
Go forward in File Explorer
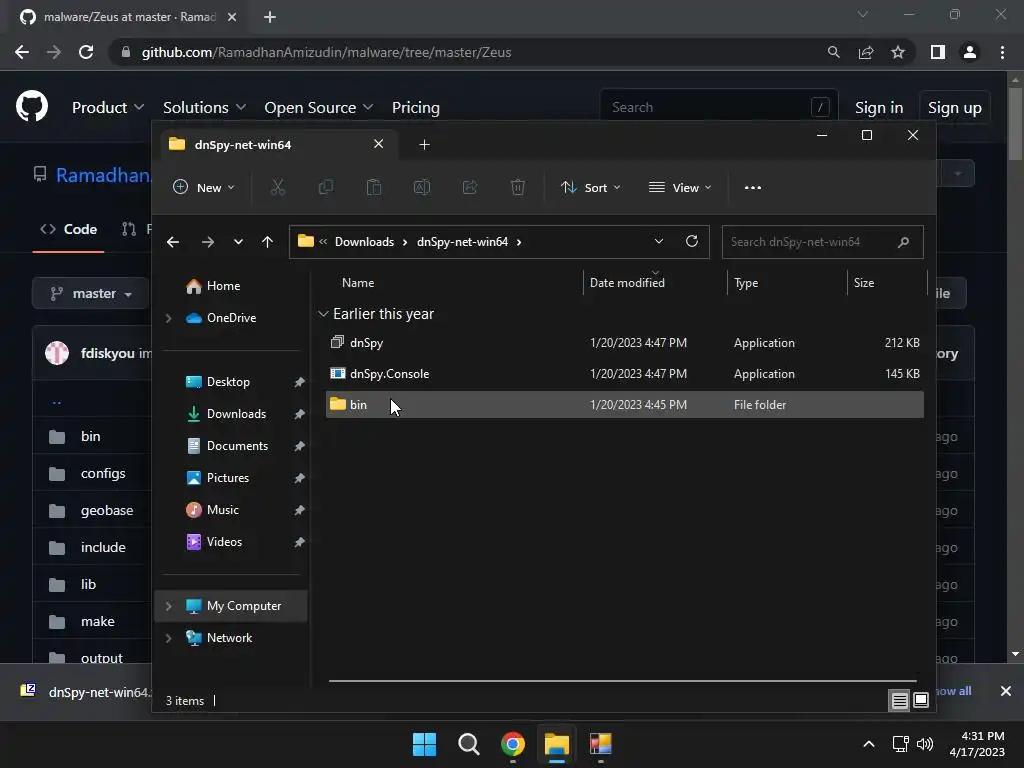(208, 242)
